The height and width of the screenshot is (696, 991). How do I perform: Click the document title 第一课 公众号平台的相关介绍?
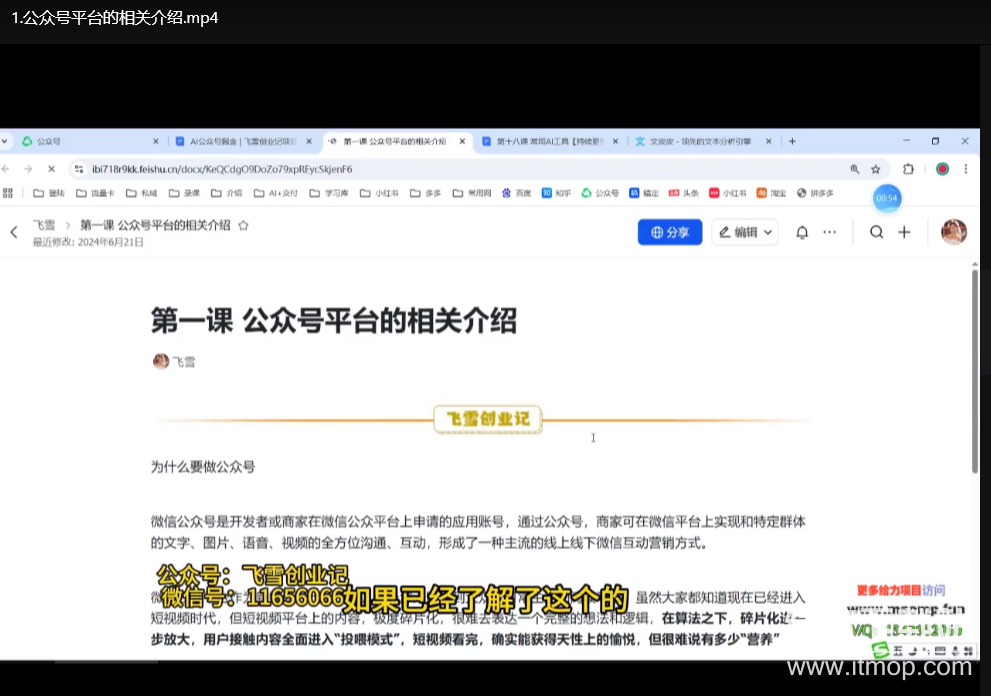(334, 321)
